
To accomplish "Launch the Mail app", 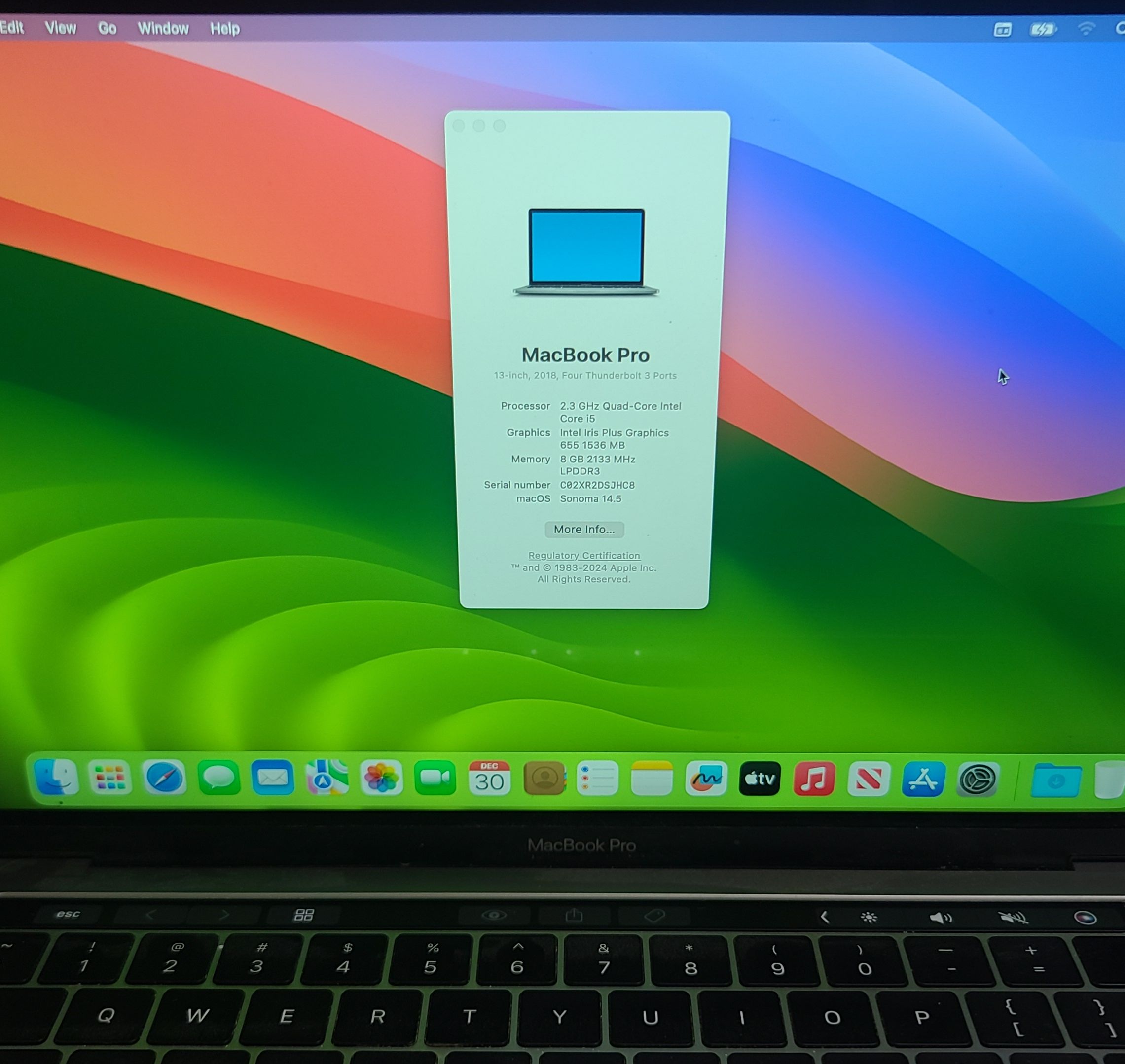I will click(273, 777).
